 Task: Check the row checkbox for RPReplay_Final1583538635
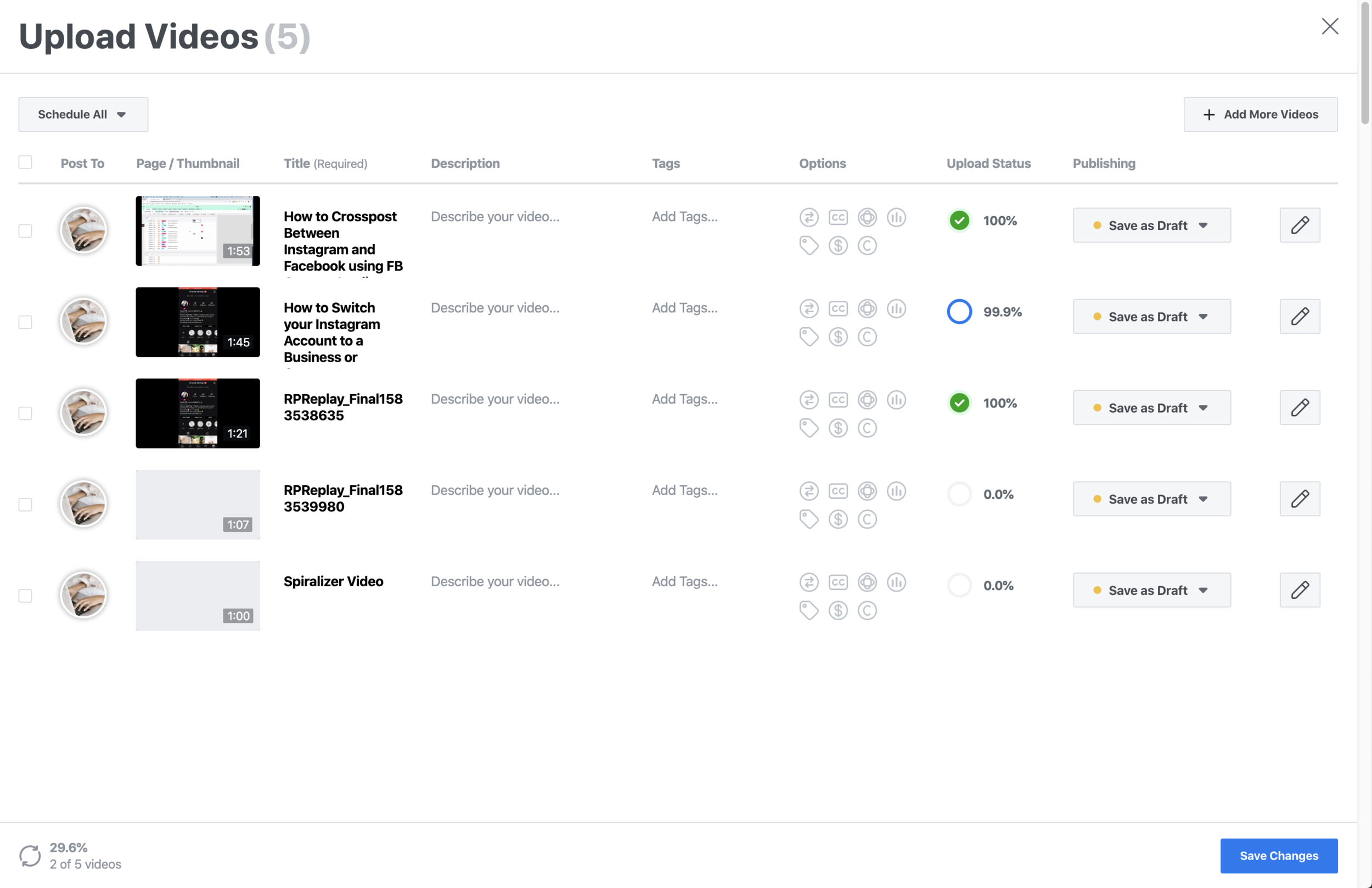coord(25,413)
